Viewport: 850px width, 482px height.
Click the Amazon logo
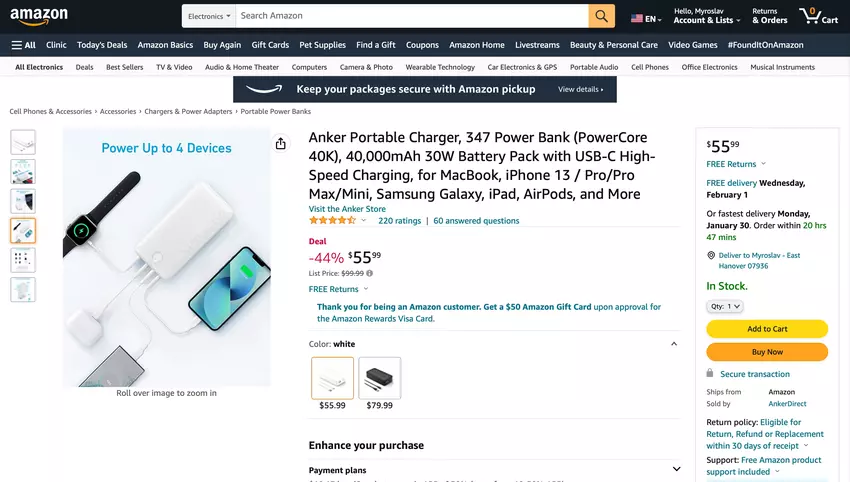(40, 16)
